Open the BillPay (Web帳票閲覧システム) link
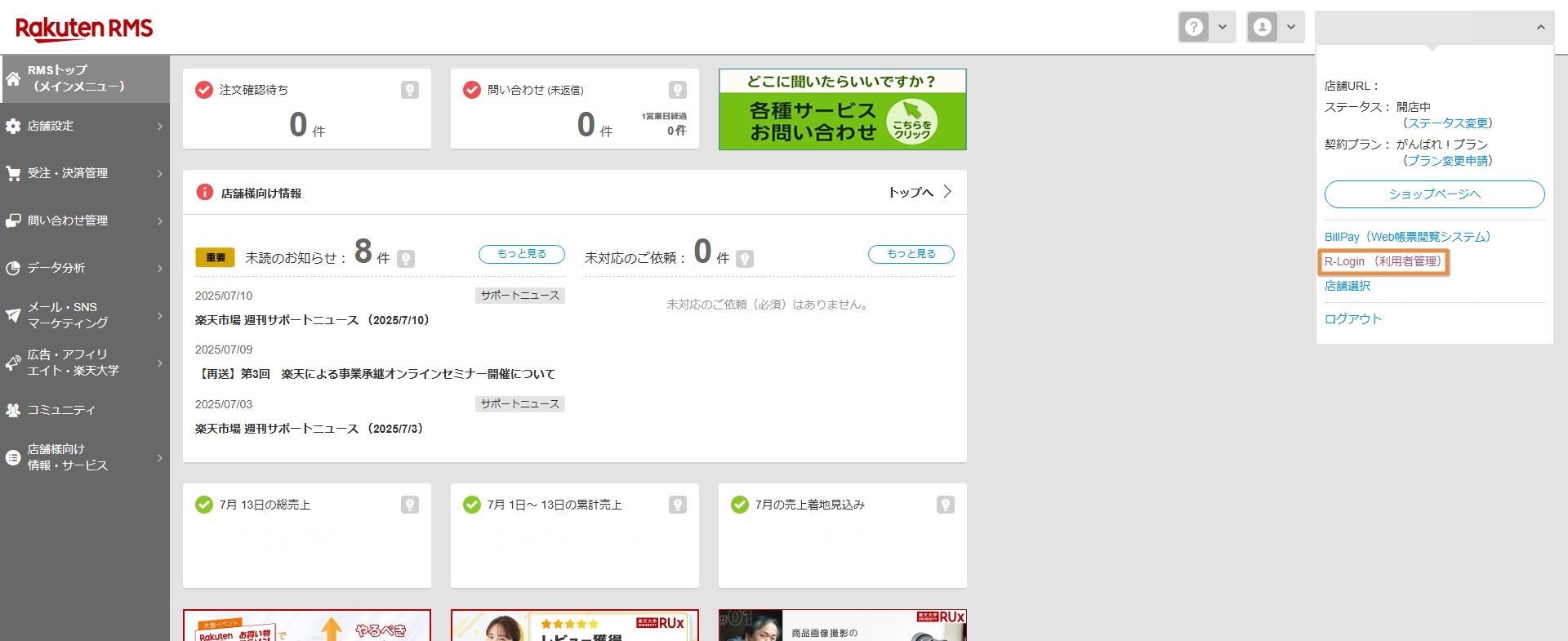The height and width of the screenshot is (641, 1568). [1408, 237]
